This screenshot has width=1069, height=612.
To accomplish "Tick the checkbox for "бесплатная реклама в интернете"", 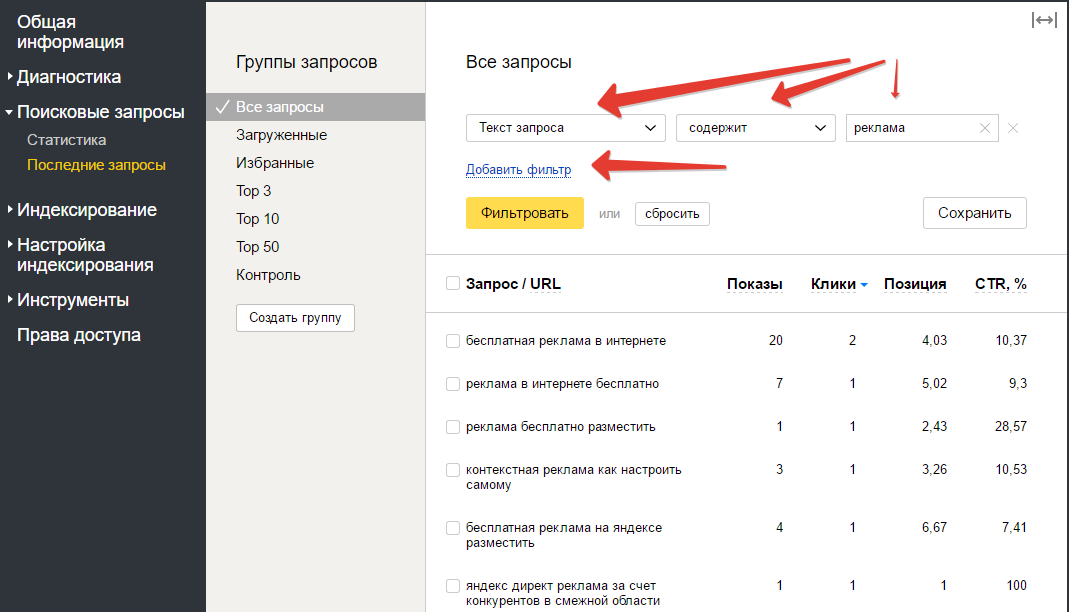I will point(453,341).
